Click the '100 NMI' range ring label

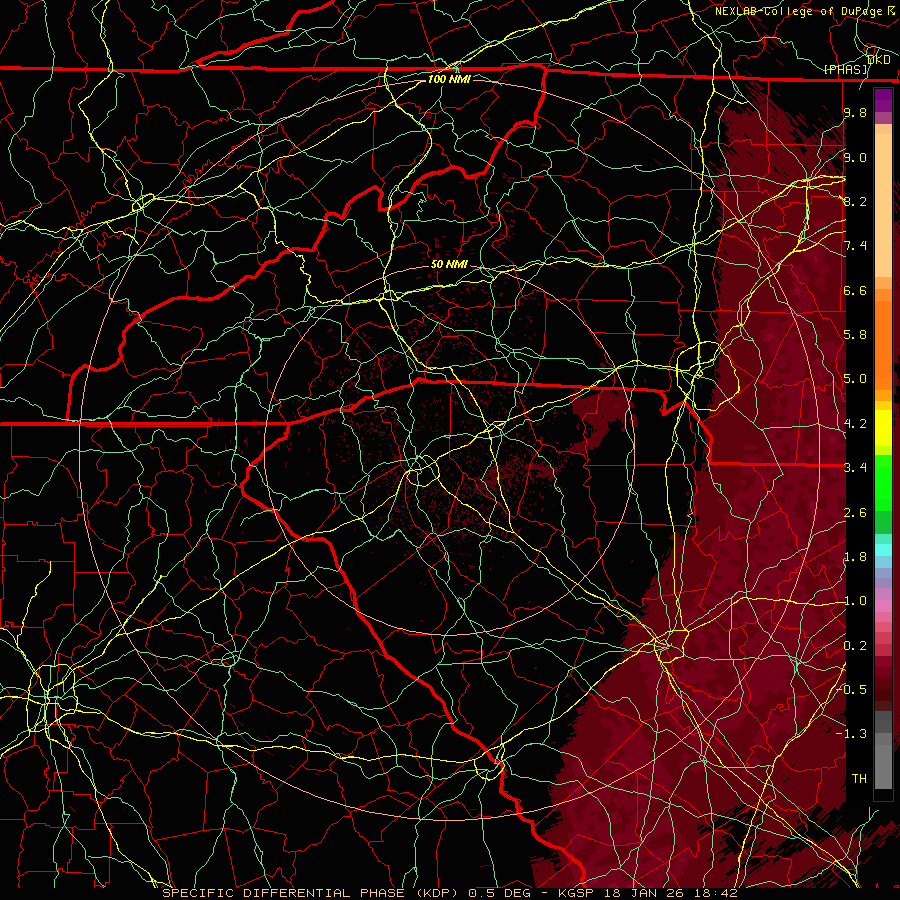click(449, 79)
